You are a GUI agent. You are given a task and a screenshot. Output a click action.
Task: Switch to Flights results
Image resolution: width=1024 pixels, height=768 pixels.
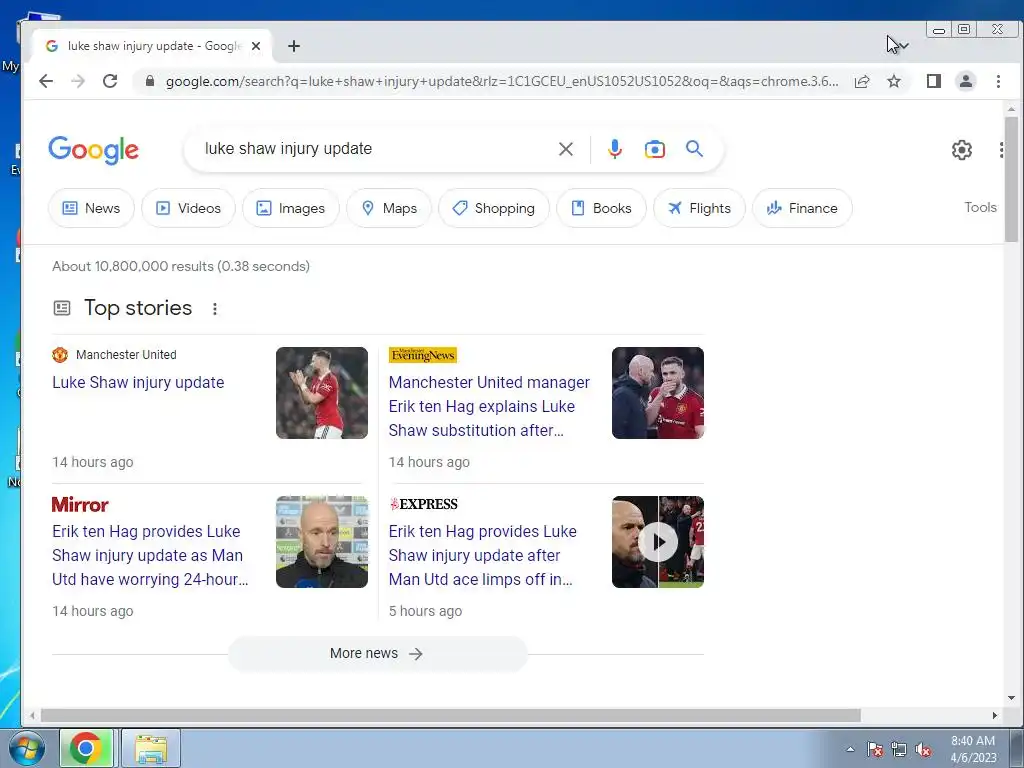[x=699, y=208]
